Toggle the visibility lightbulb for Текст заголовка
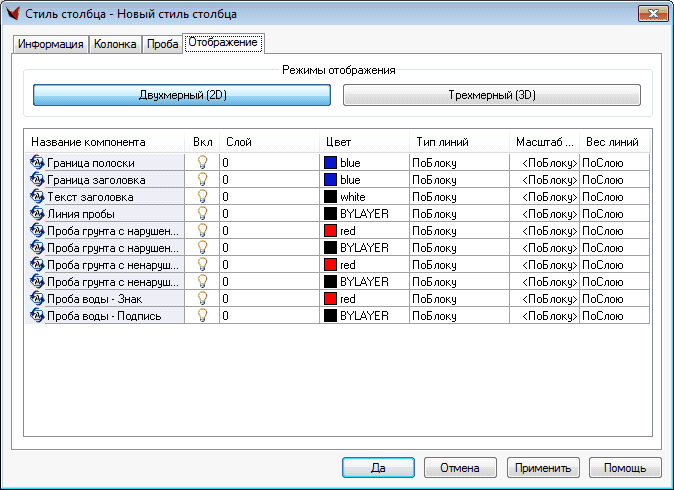The image size is (674, 490). [202, 196]
